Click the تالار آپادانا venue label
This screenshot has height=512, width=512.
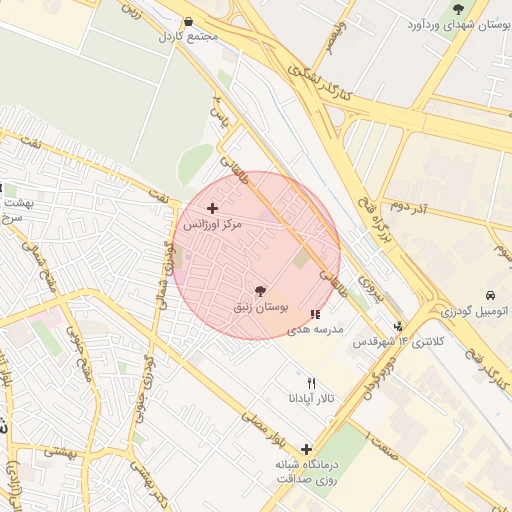311,398
